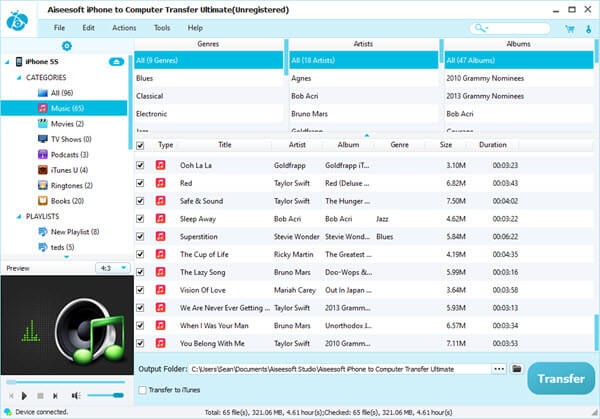Image resolution: width=600 pixels, height=419 pixels.
Task: Select the All (96) category
Action: pos(55,93)
